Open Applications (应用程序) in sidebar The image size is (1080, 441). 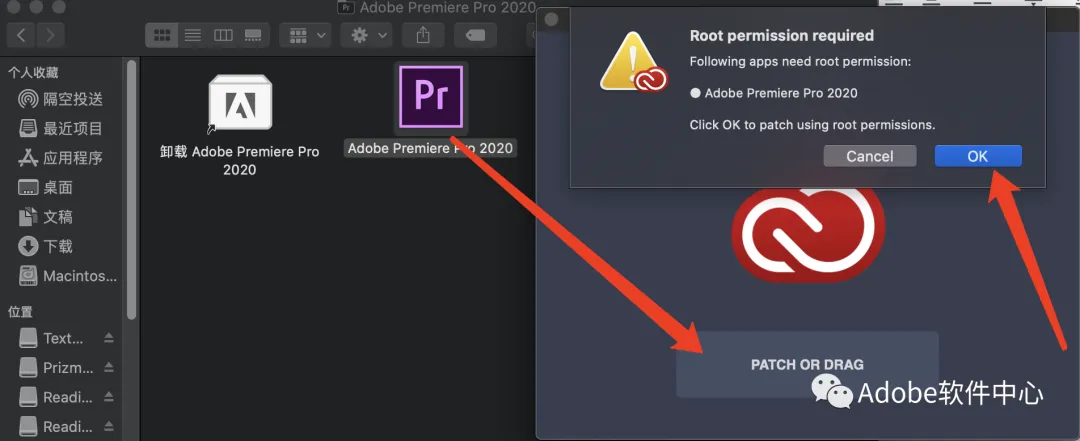click(x=72, y=158)
